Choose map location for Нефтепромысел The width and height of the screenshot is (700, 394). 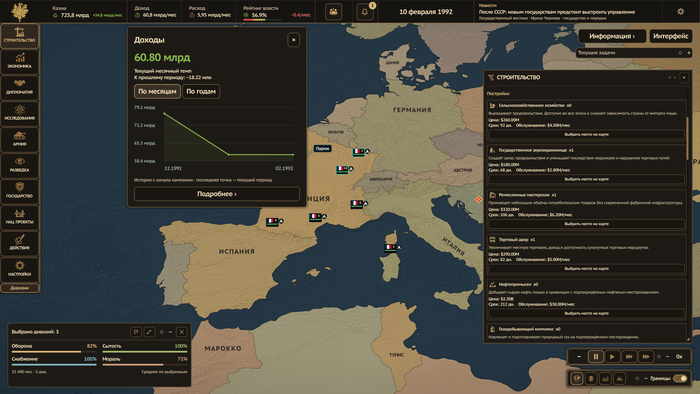587,313
